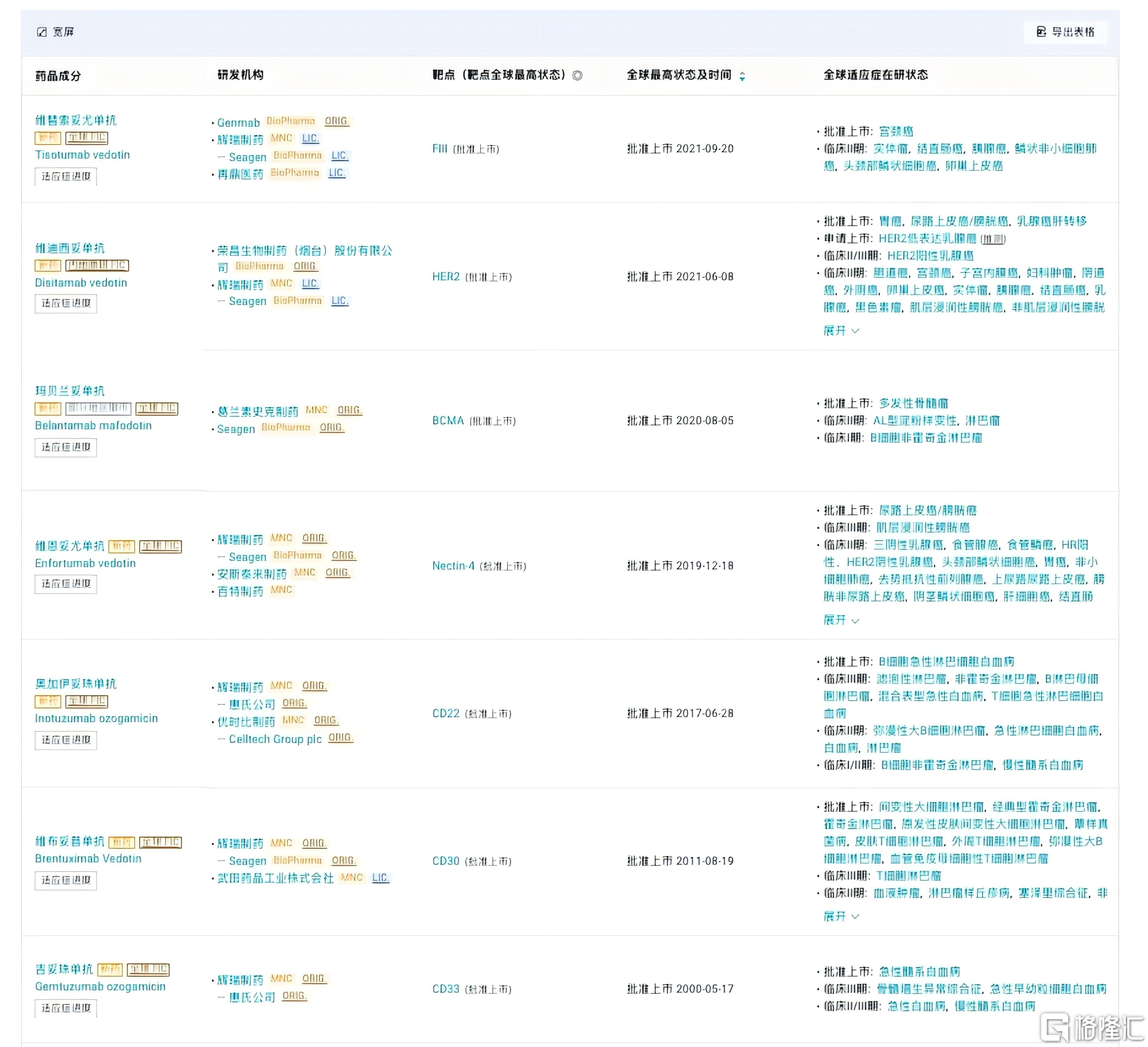
Task: Select the date 2000-05-17 status cell
Action: tap(681, 990)
